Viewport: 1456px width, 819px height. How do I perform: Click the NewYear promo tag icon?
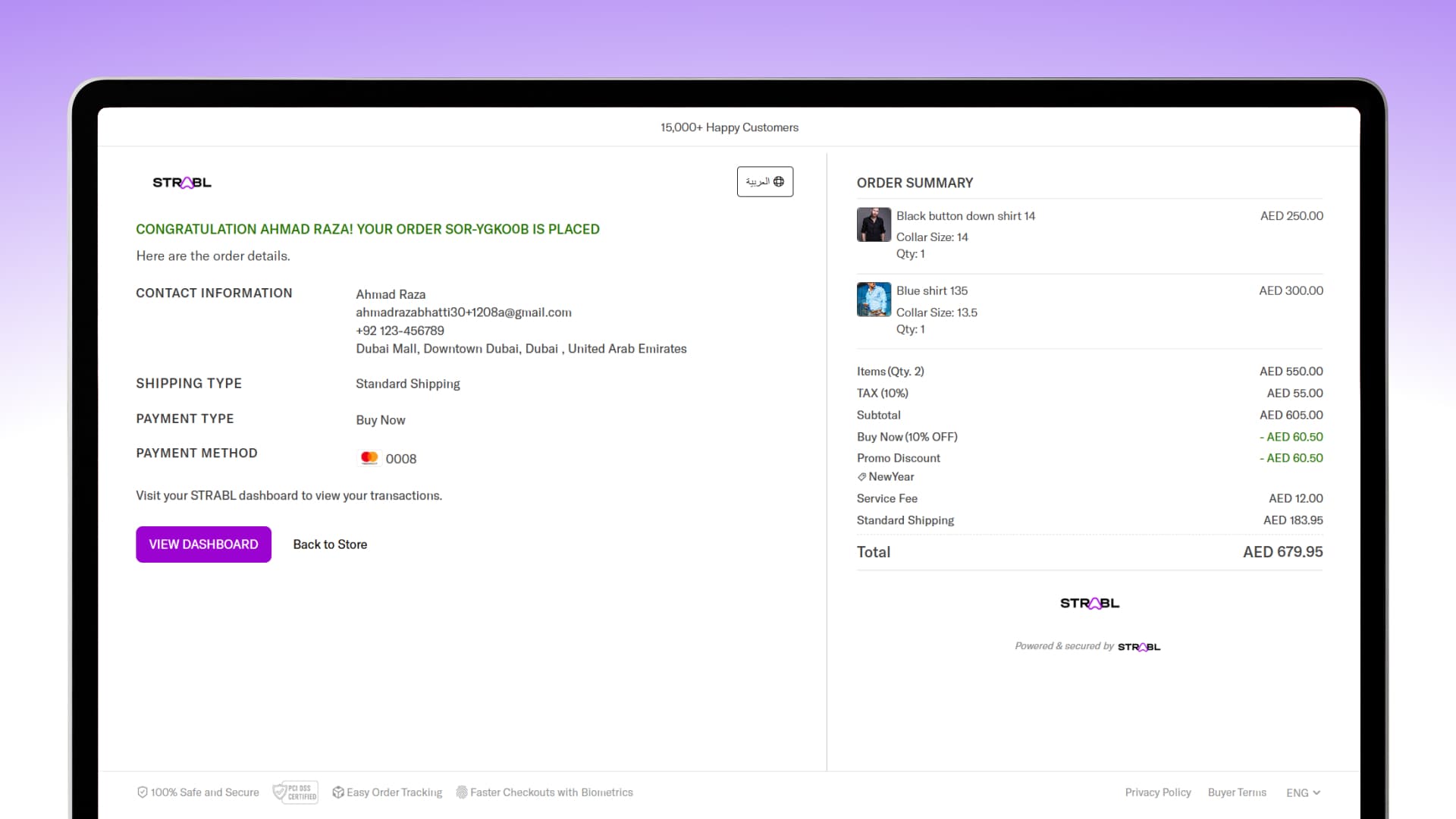click(861, 477)
